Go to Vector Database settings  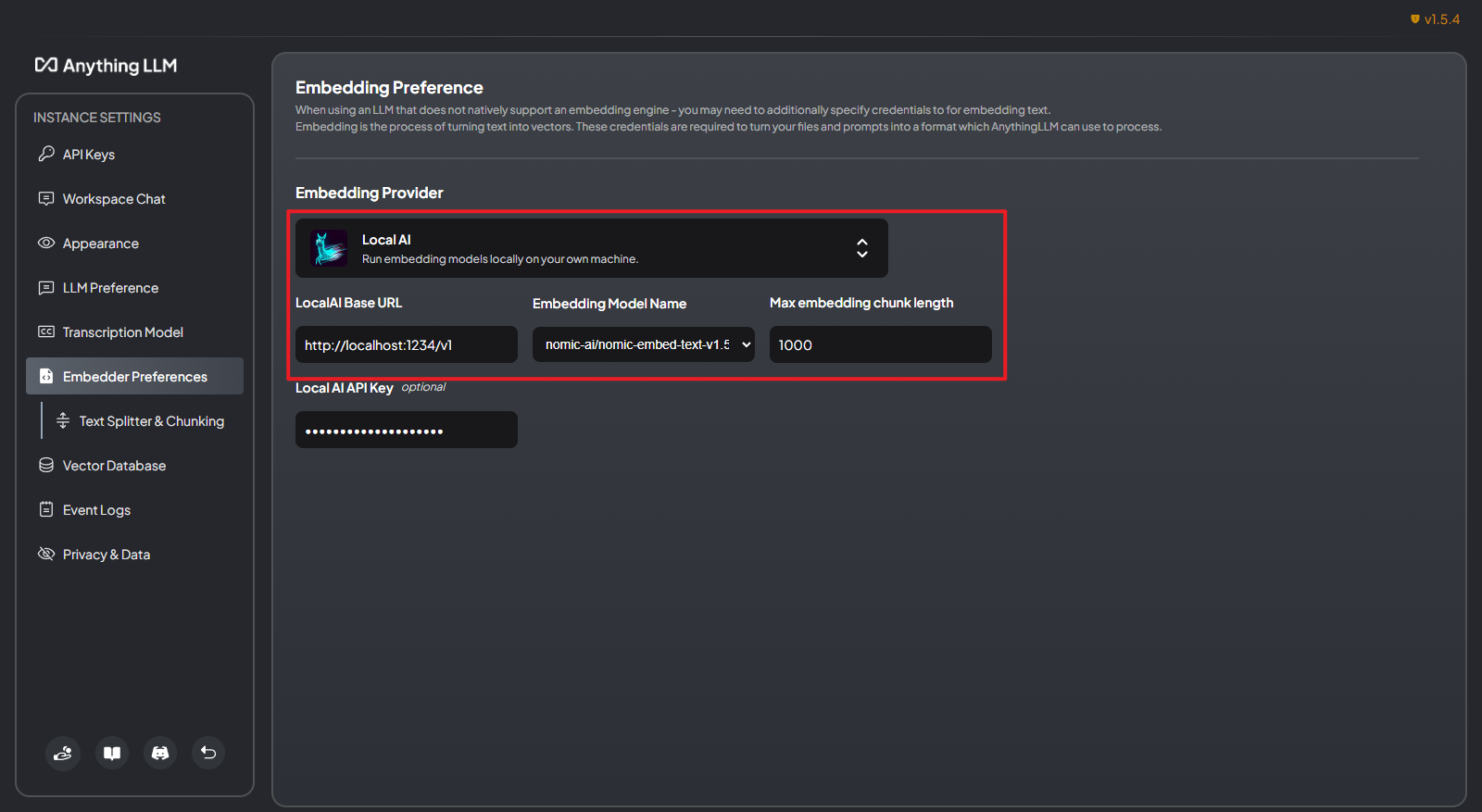134,465
